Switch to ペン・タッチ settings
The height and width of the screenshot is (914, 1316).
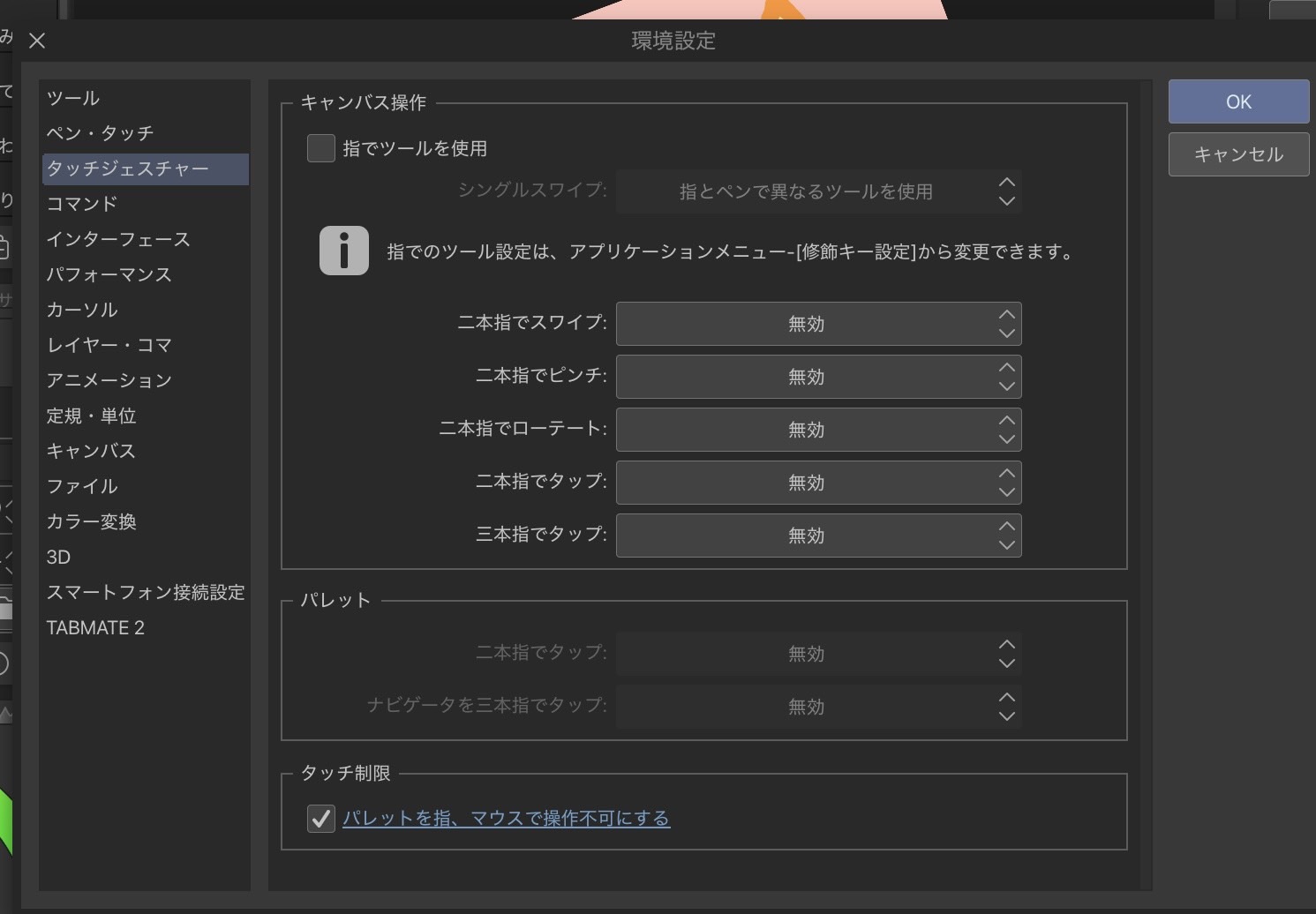(x=100, y=133)
